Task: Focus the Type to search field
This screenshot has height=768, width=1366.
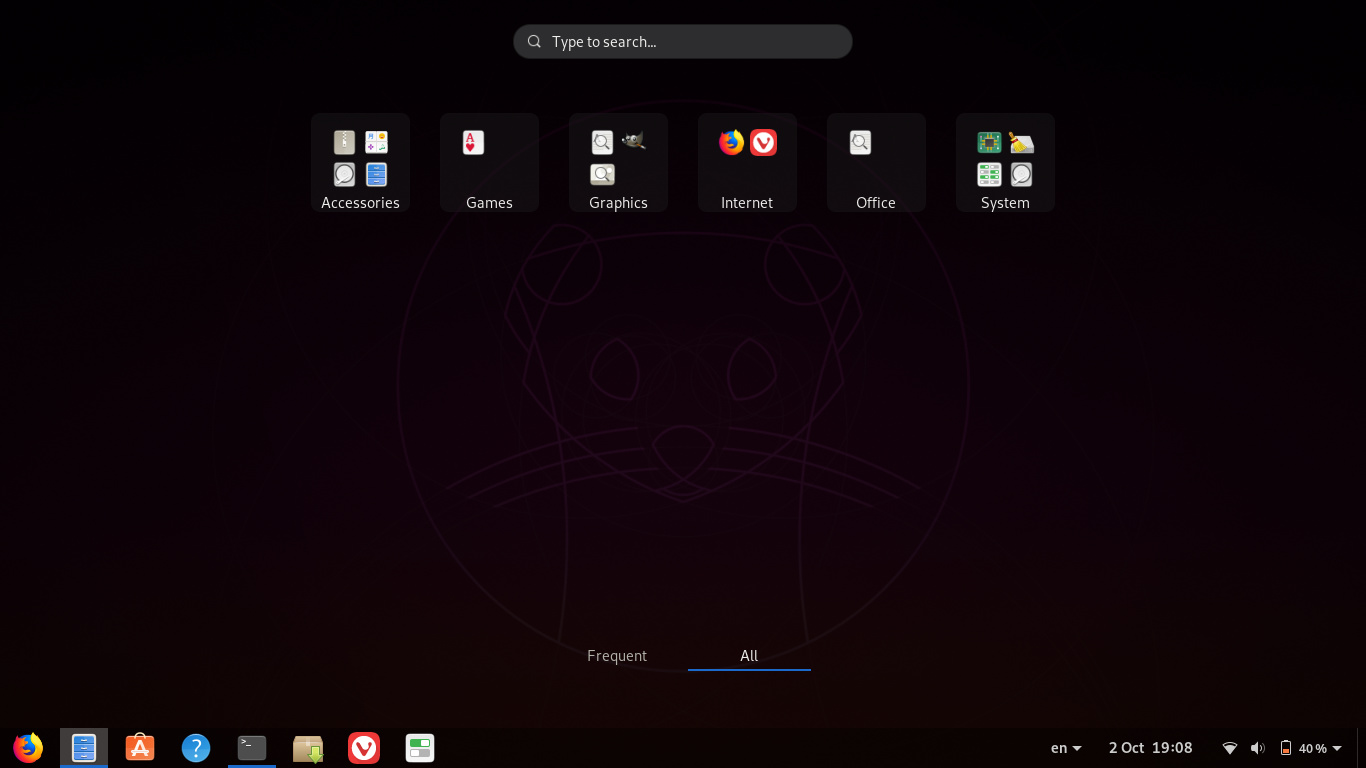Action: [x=683, y=42]
